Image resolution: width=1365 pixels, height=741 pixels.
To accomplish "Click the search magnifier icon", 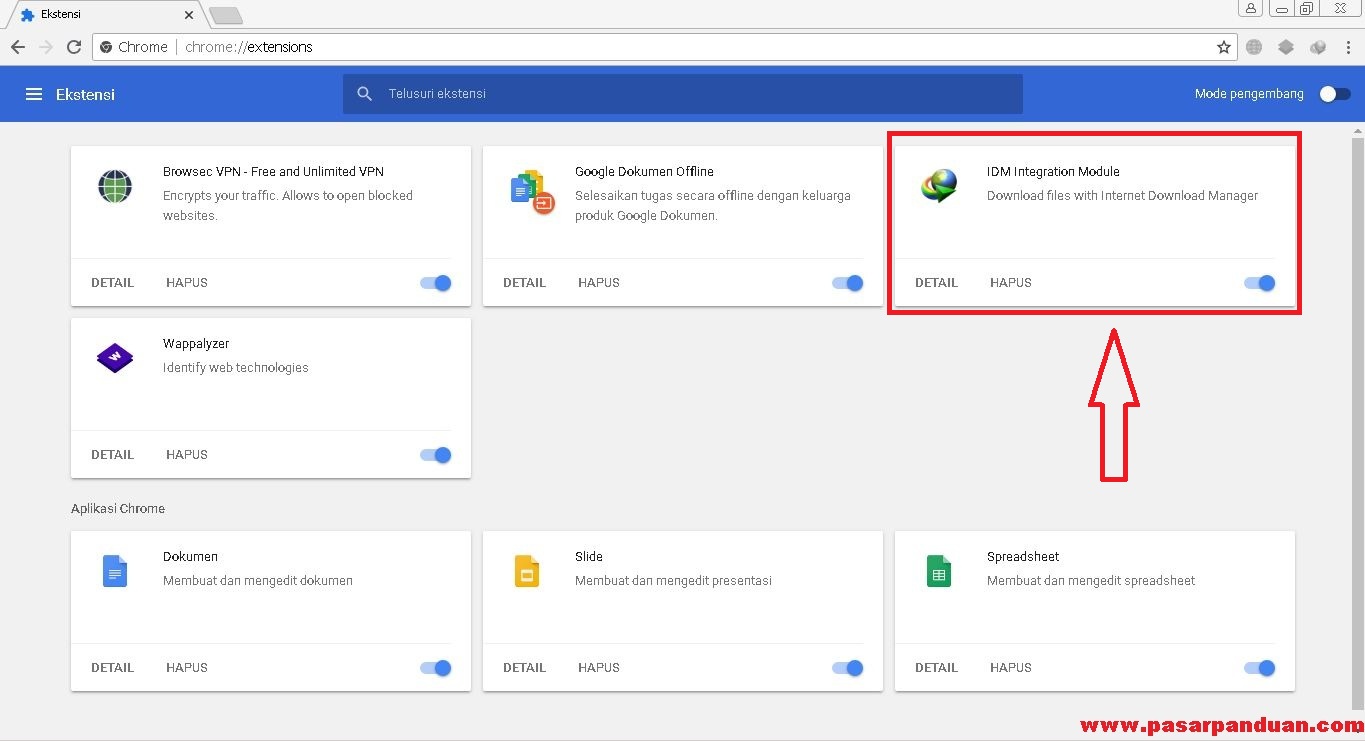I will (365, 94).
